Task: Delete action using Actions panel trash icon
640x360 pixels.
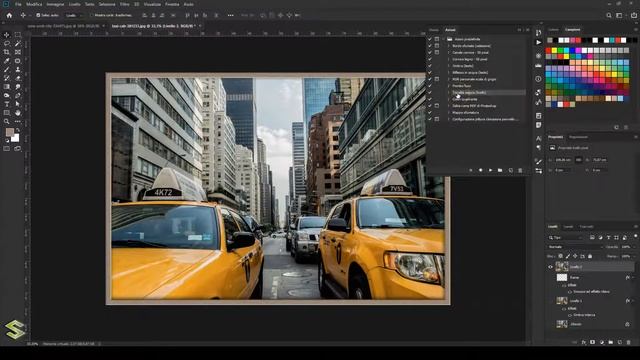Action: tap(520, 170)
